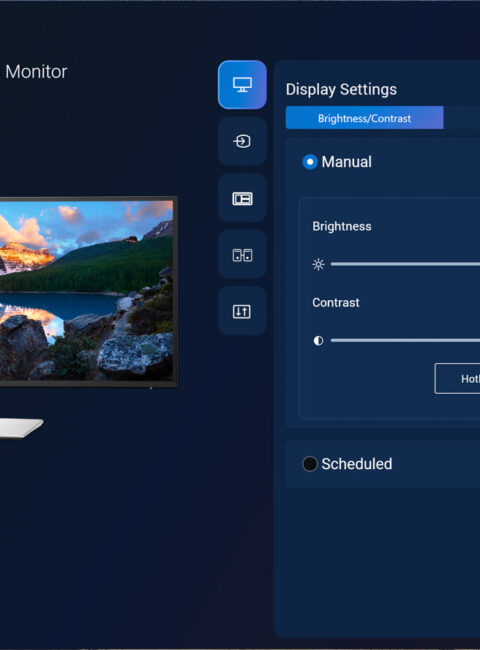This screenshot has height=650, width=480.
Task: Click the Contrast label
Action: [336, 303]
